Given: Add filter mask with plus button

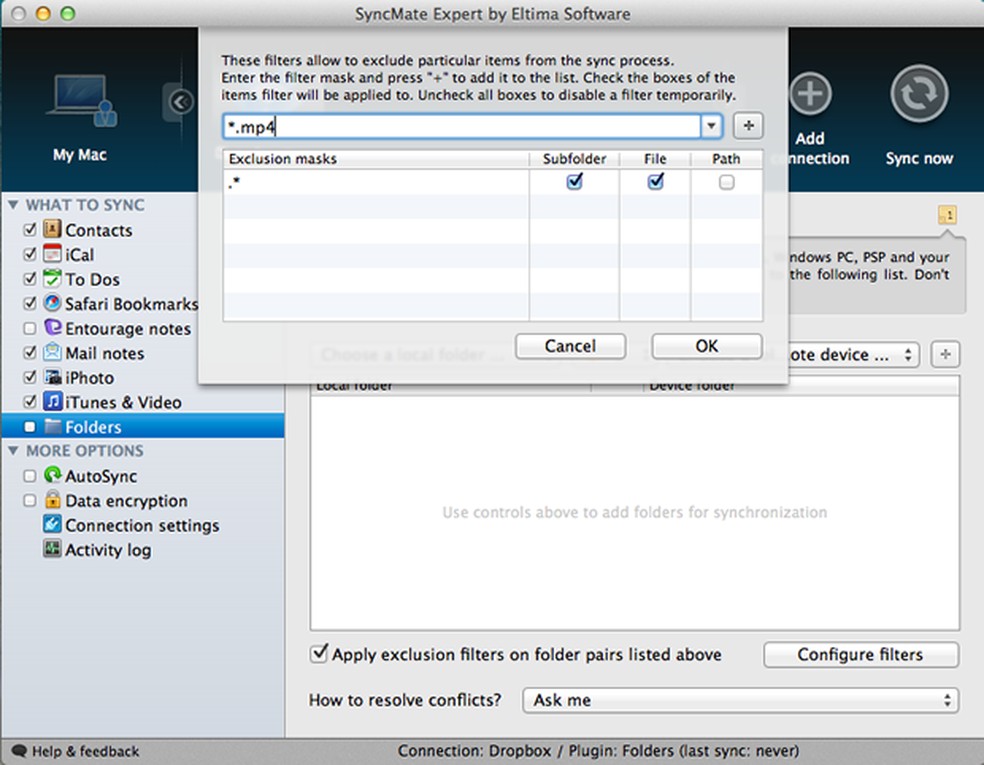Looking at the screenshot, I should coord(748,126).
